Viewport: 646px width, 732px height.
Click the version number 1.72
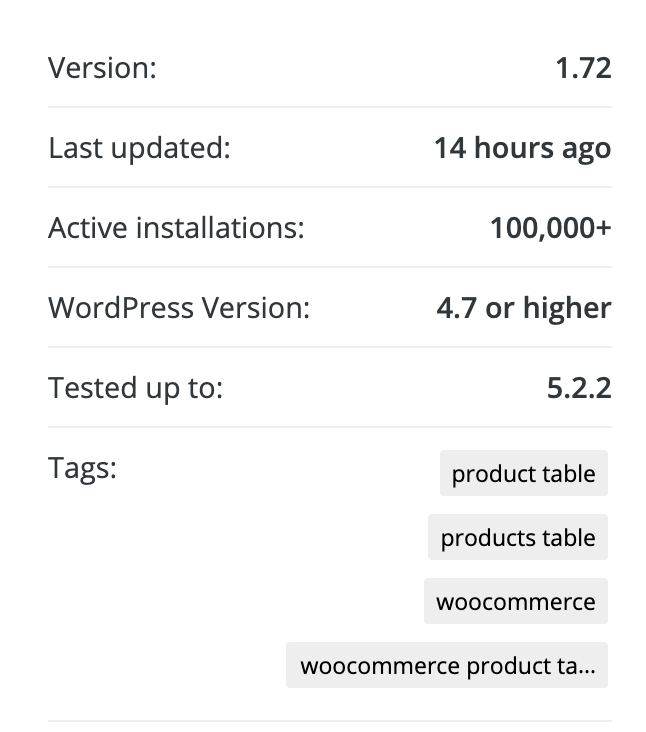coord(583,68)
